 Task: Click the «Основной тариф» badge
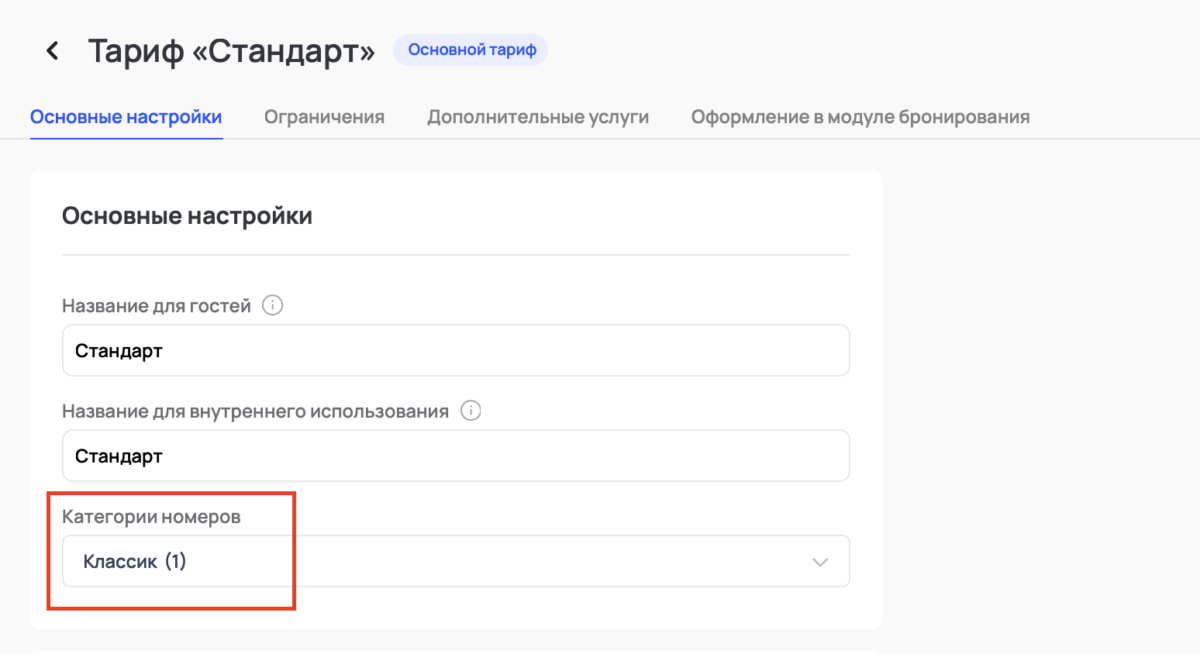[470, 49]
